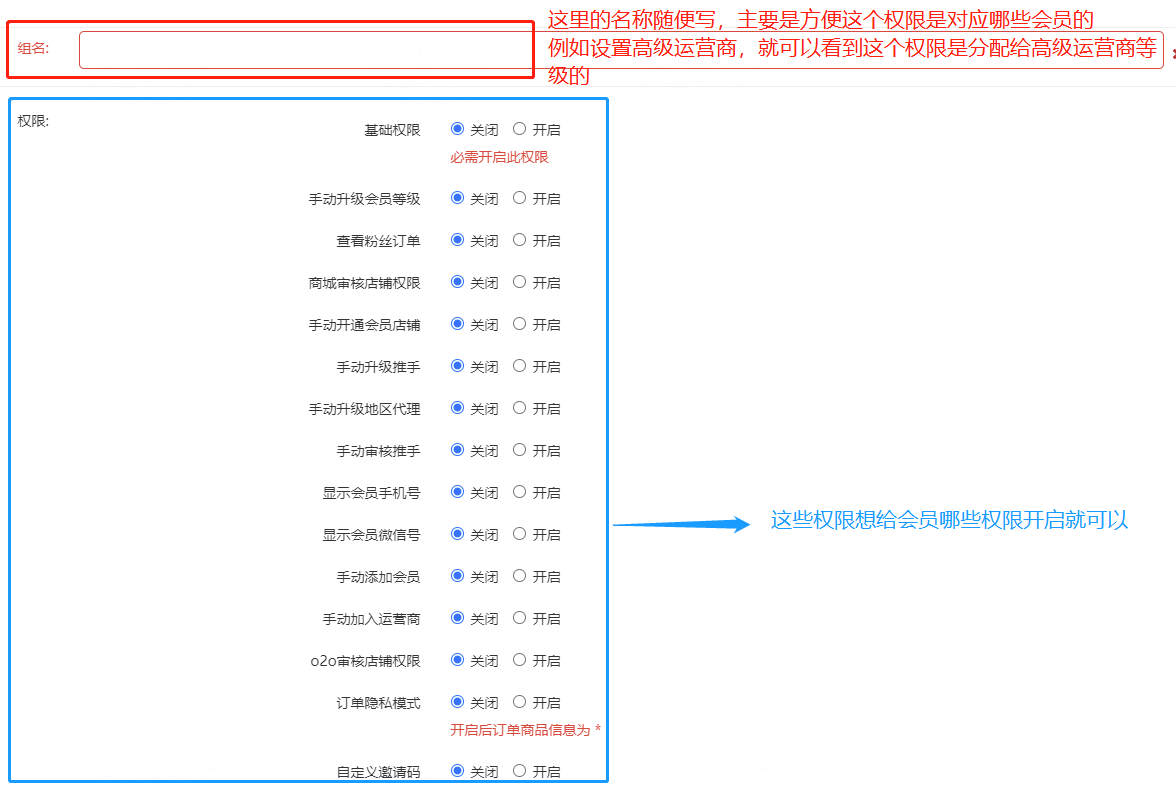The image size is (1176, 788).
Task: Click the 组名: label
Action: [x=33, y=49]
